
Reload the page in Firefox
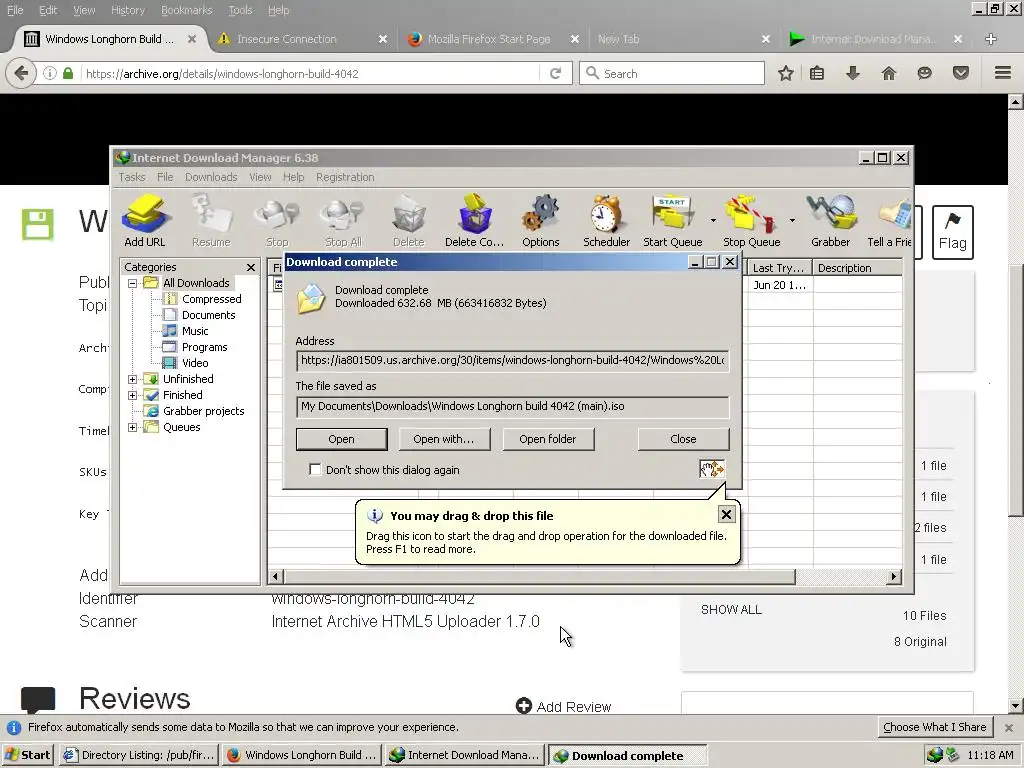[x=556, y=73]
